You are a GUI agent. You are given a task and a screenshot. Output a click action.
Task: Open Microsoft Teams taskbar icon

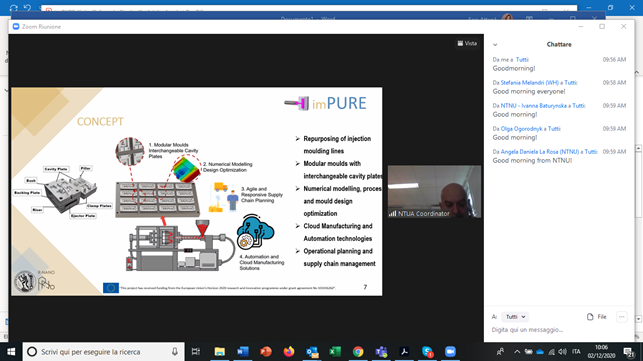tap(381, 352)
